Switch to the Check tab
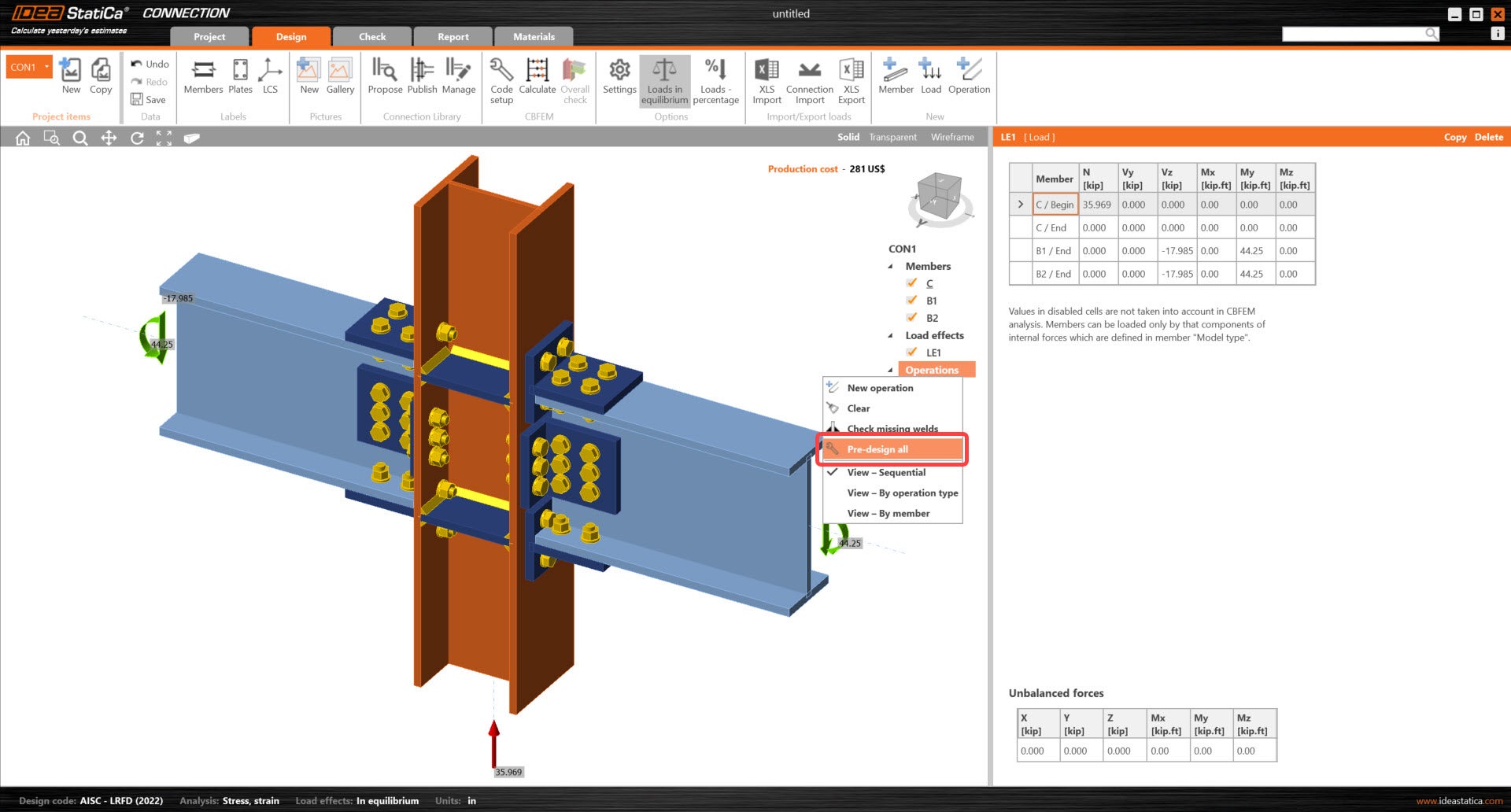 [x=372, y=37]
